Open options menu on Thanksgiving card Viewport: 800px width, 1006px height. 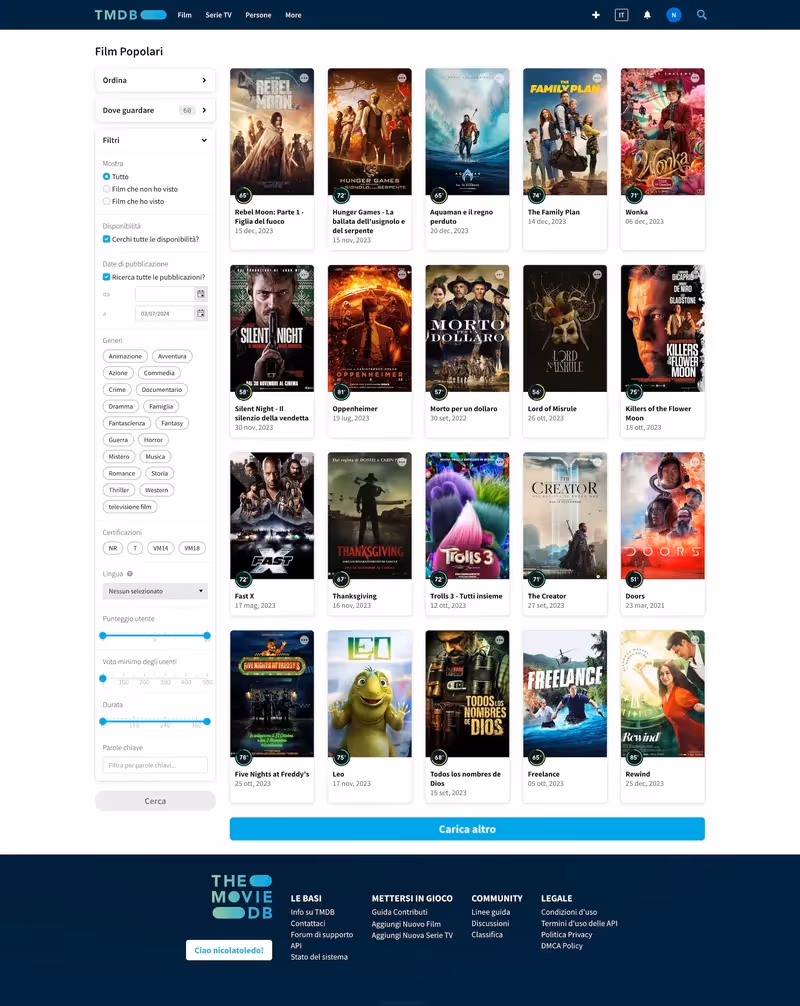coord(402,461)
